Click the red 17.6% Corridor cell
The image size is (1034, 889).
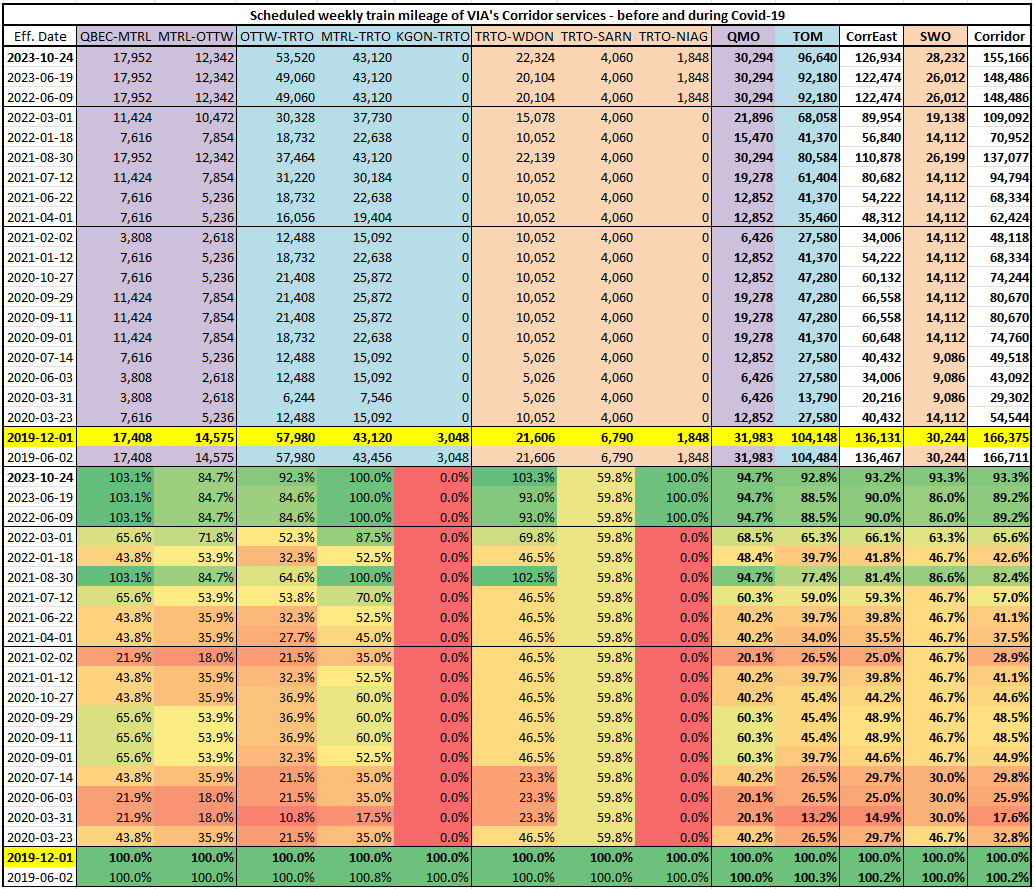(x=1000, y=816)
